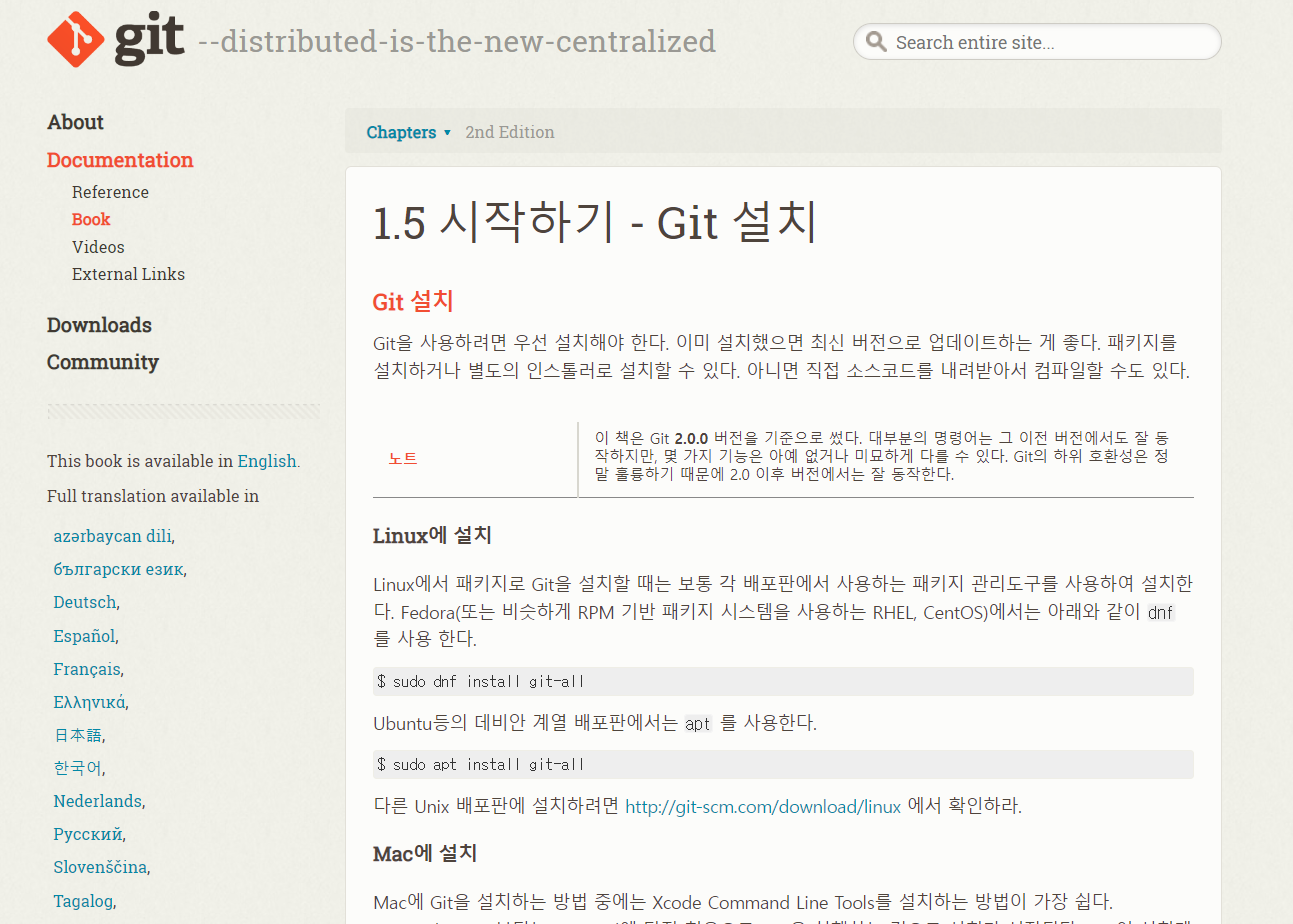This screenshot has width=1293, height=924.
Task: Visit the Community page
Action: (x=103, y=362)
